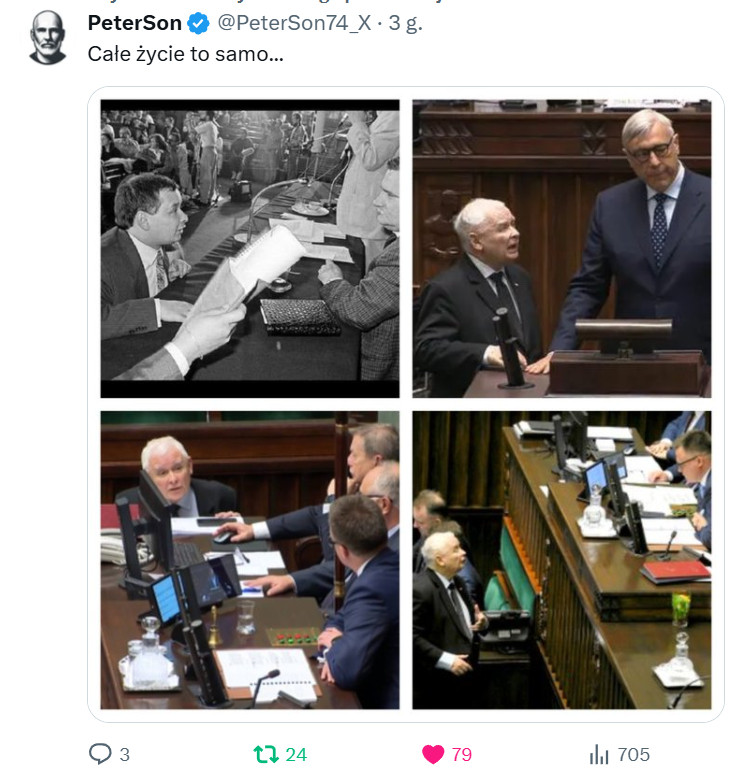The image size is (737, 778).
Task: Click the reply speech bubble icon
Action: pos(100,754)
